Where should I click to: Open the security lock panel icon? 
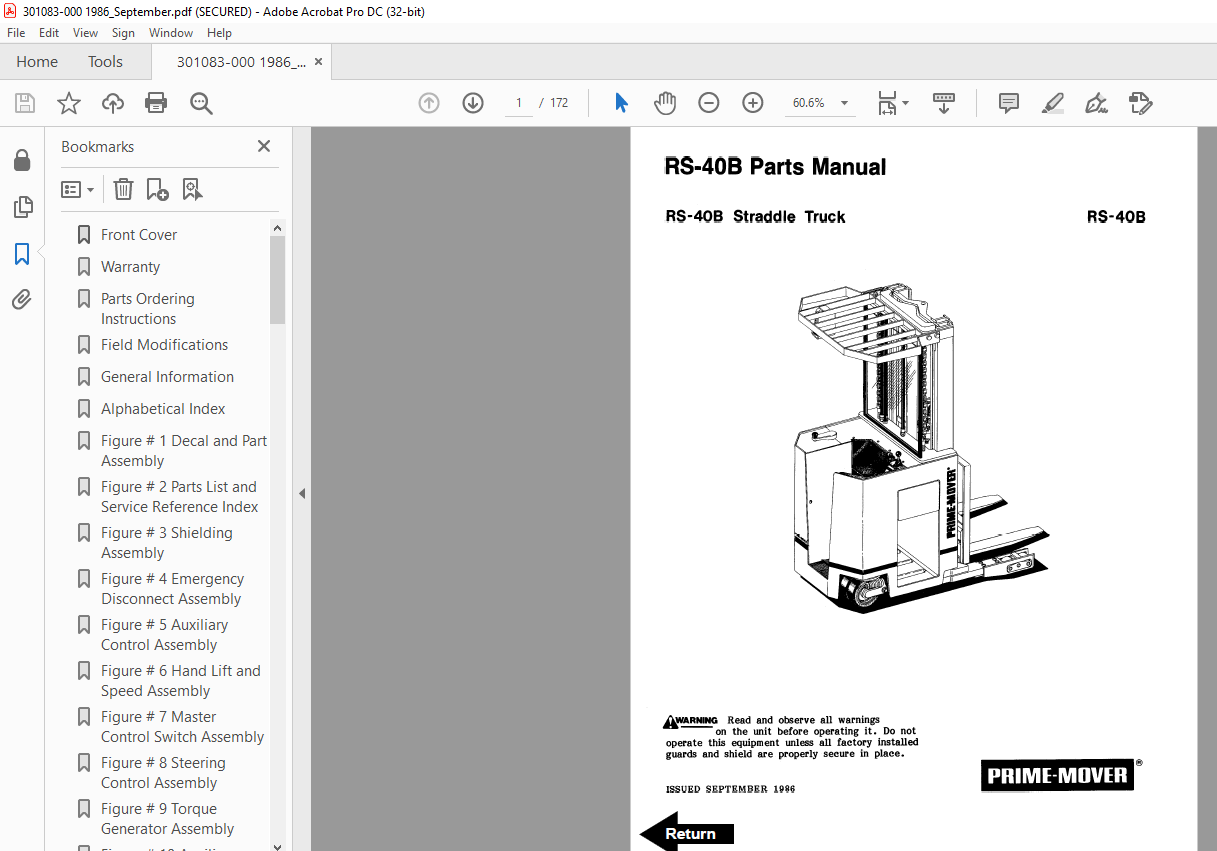tap(22, 161)
